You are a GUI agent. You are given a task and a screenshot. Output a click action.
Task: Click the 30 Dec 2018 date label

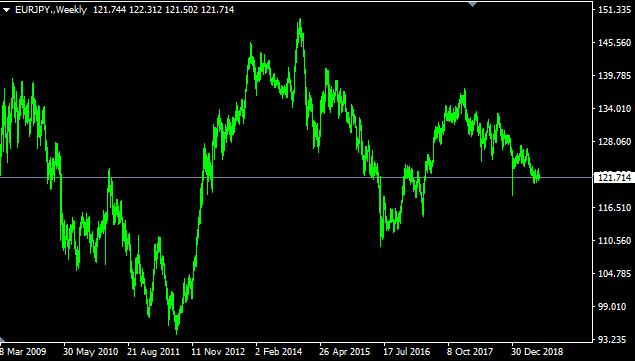click(x=537, y=352)
